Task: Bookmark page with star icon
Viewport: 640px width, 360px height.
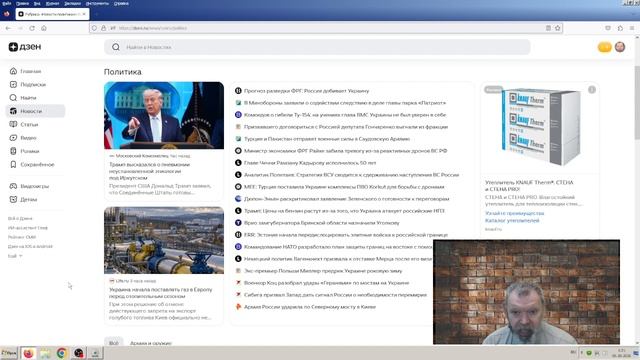Action: point(558,28)
